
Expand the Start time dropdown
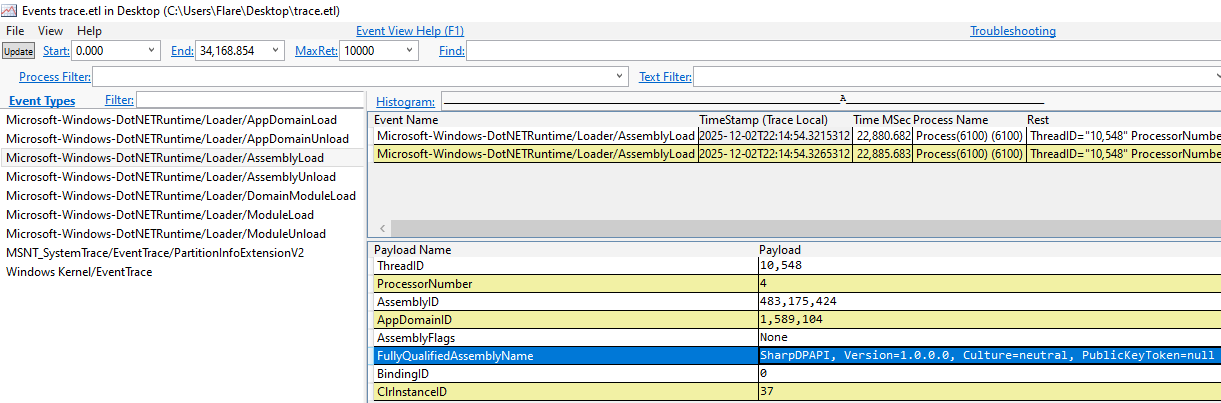click(152, 51)
